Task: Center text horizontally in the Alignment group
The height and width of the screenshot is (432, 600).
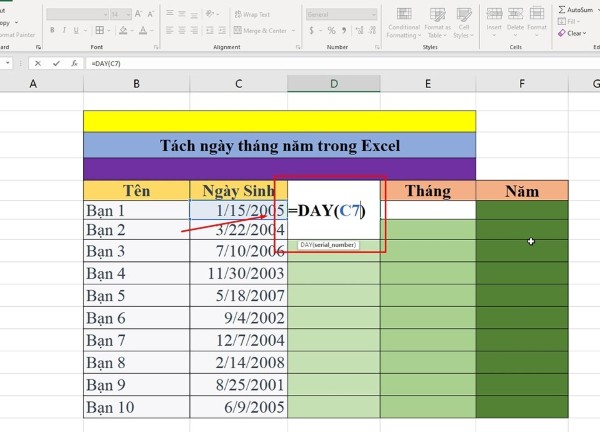Action: click(182, 30)
